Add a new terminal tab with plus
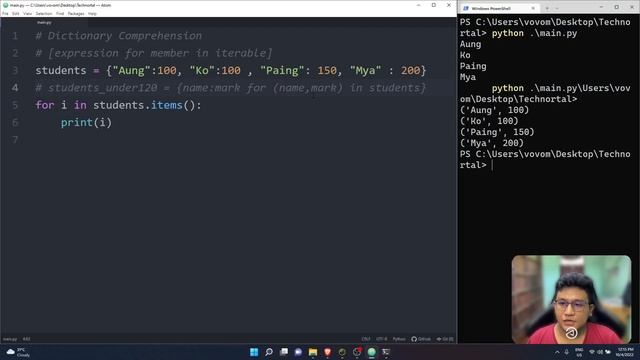This screenshot has width=640, height=360. [x=547, y=8]
